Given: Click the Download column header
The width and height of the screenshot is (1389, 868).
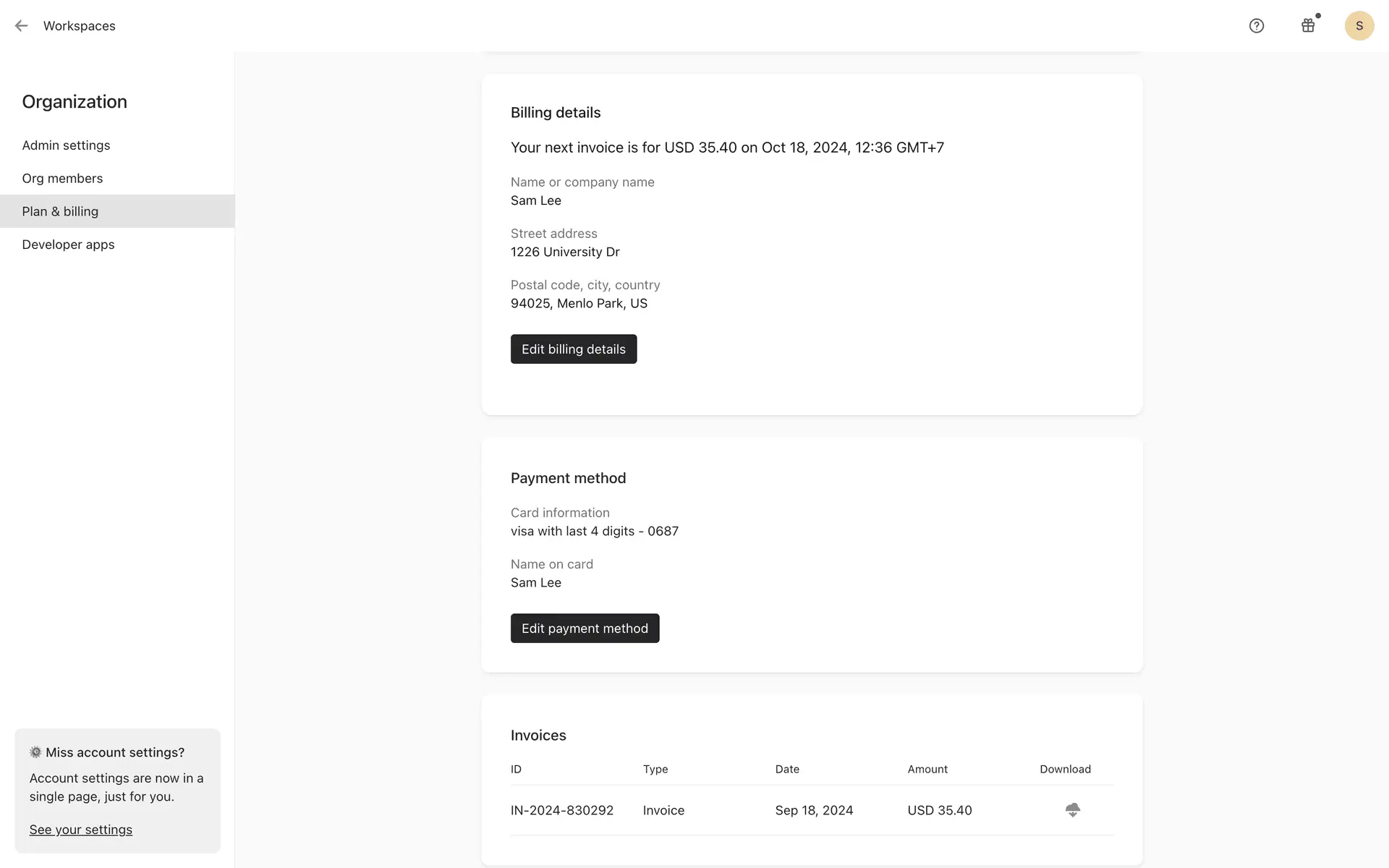Looking at the screenshot, I should (x=1065, y=769).
